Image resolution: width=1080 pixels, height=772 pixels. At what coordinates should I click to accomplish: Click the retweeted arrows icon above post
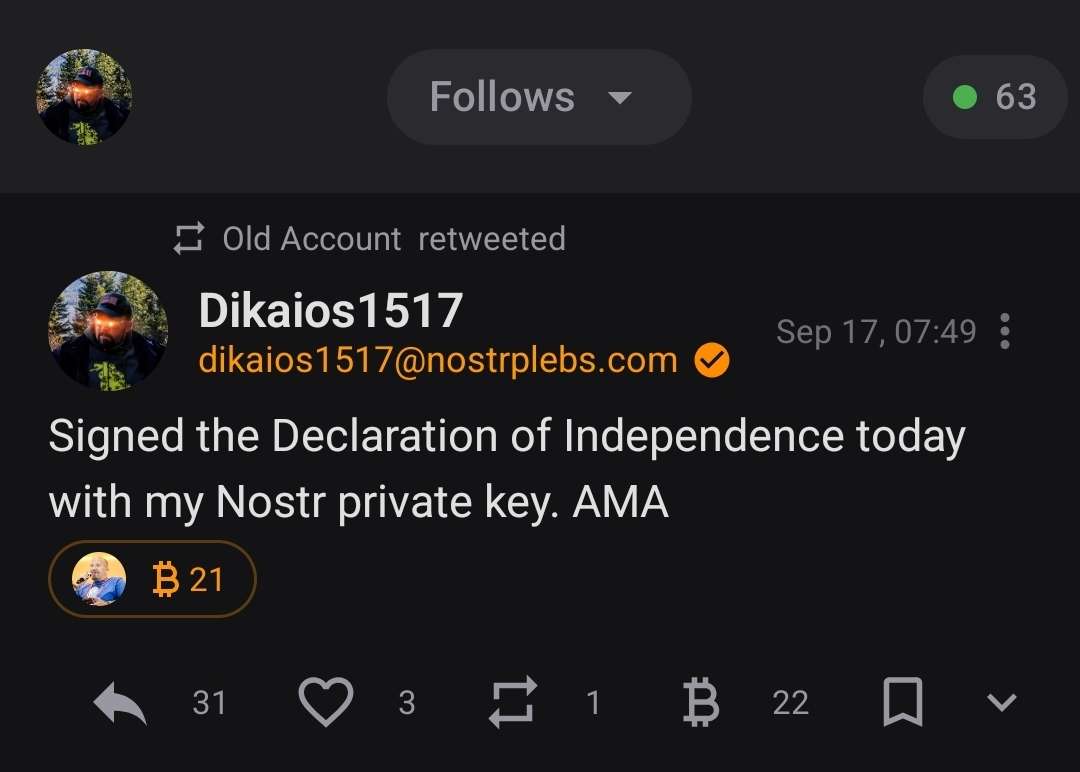click(188, 239)
